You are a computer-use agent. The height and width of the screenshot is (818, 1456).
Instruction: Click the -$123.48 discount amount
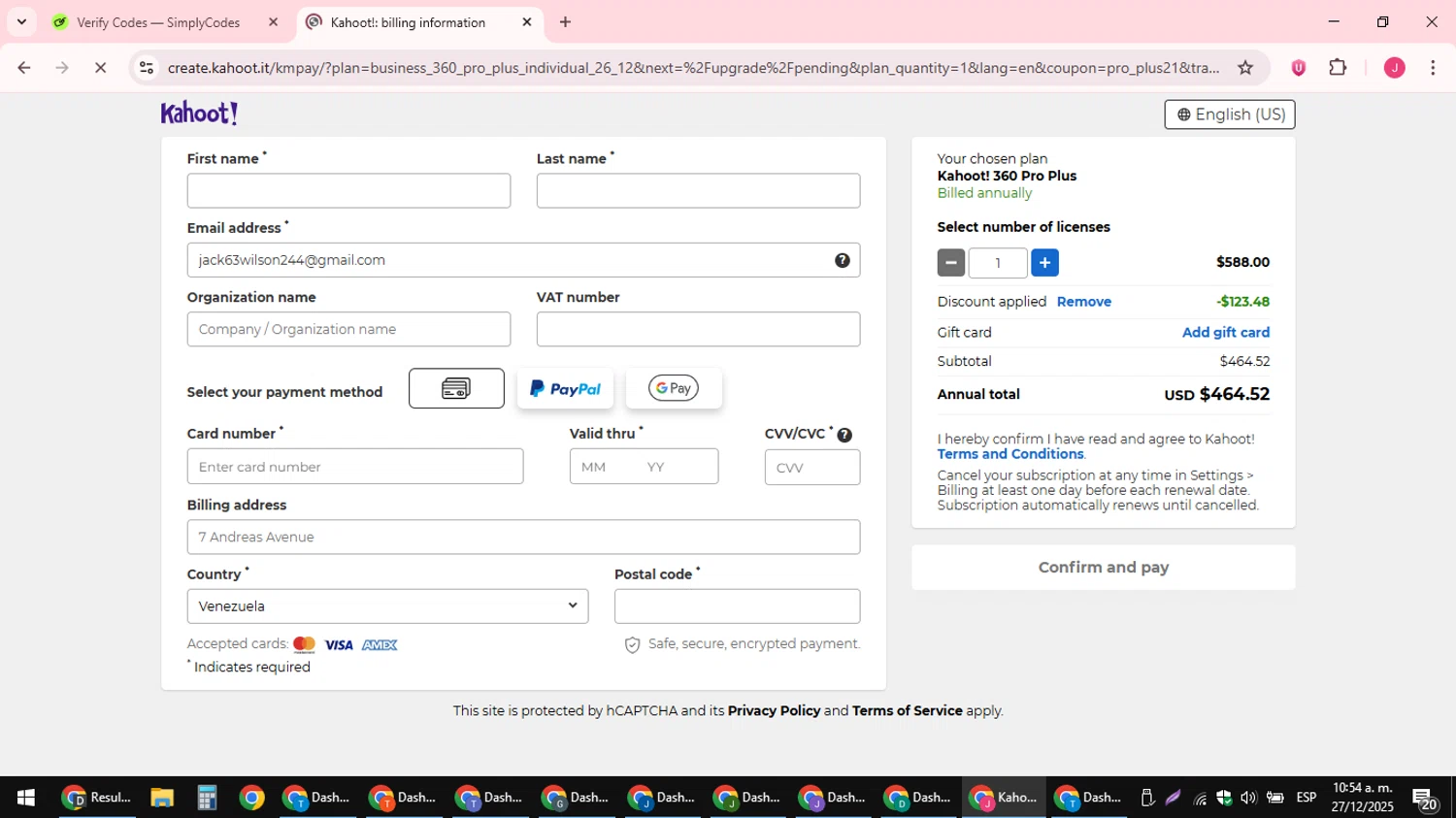point(1242,302)
